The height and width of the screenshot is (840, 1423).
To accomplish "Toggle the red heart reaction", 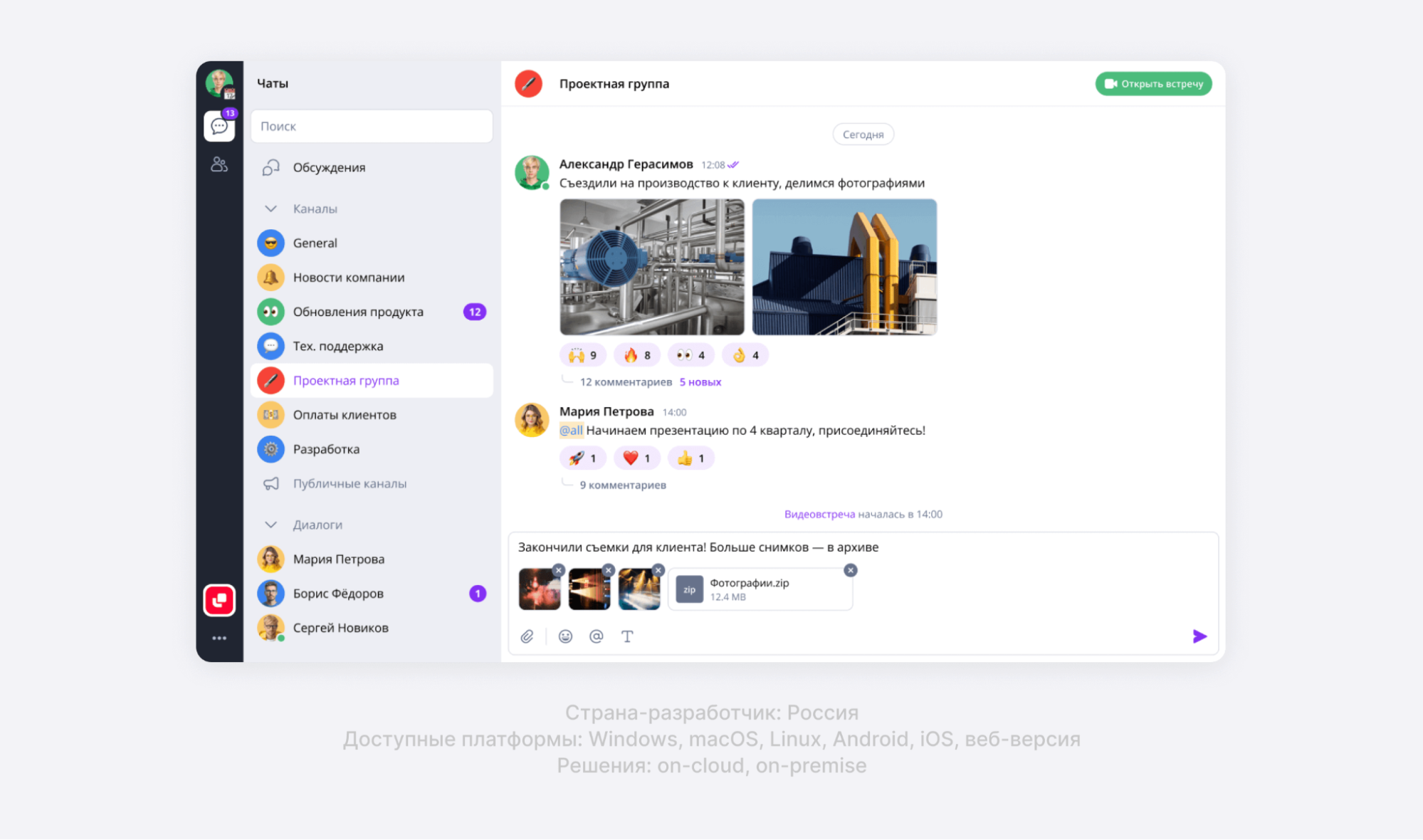I will [636, 458].
